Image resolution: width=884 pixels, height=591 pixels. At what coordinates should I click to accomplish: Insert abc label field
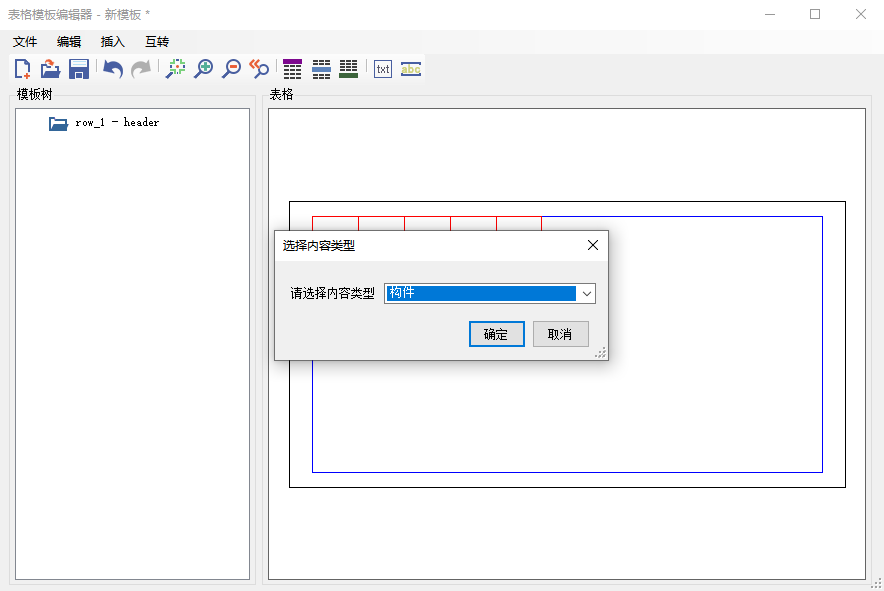click(411, 69)
